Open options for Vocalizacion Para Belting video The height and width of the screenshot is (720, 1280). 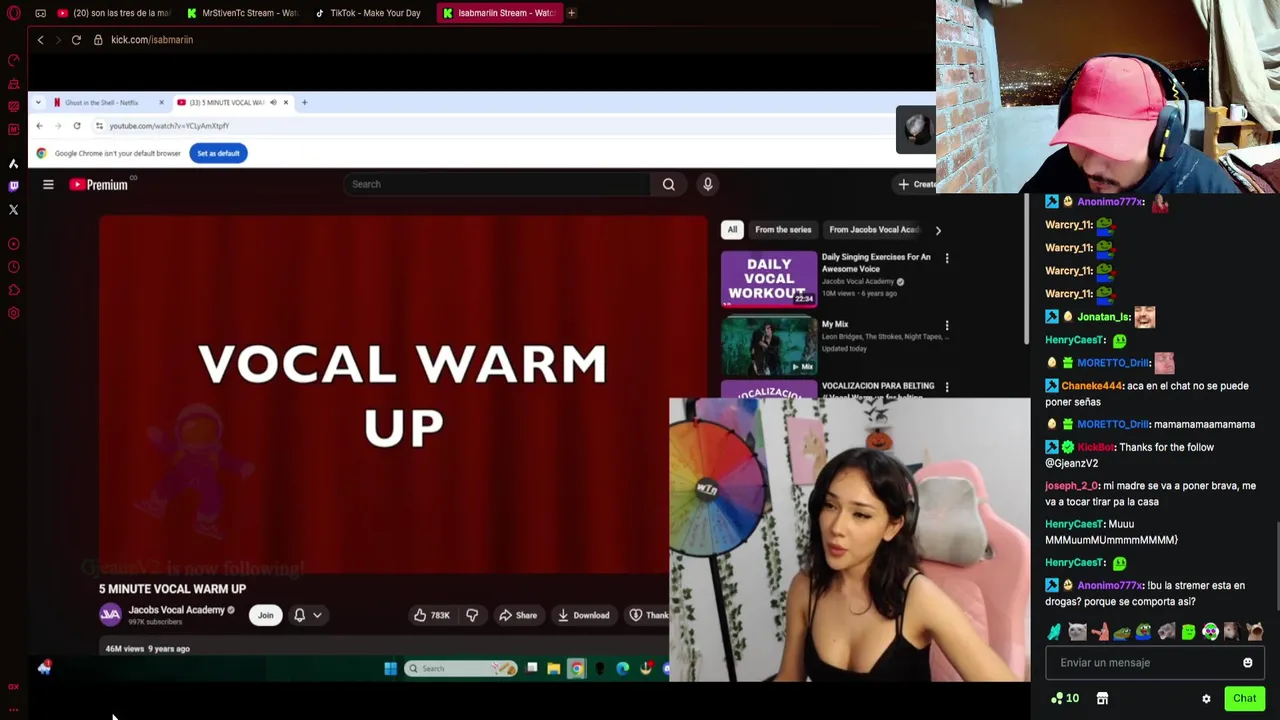click(x=947, y=387)
